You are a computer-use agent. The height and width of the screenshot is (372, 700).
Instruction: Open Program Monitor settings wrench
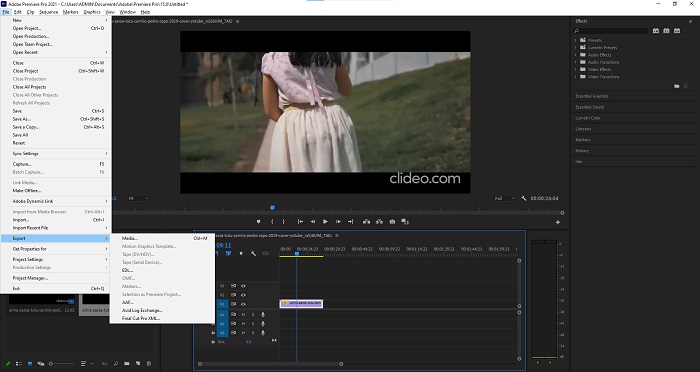coord(524,198)
